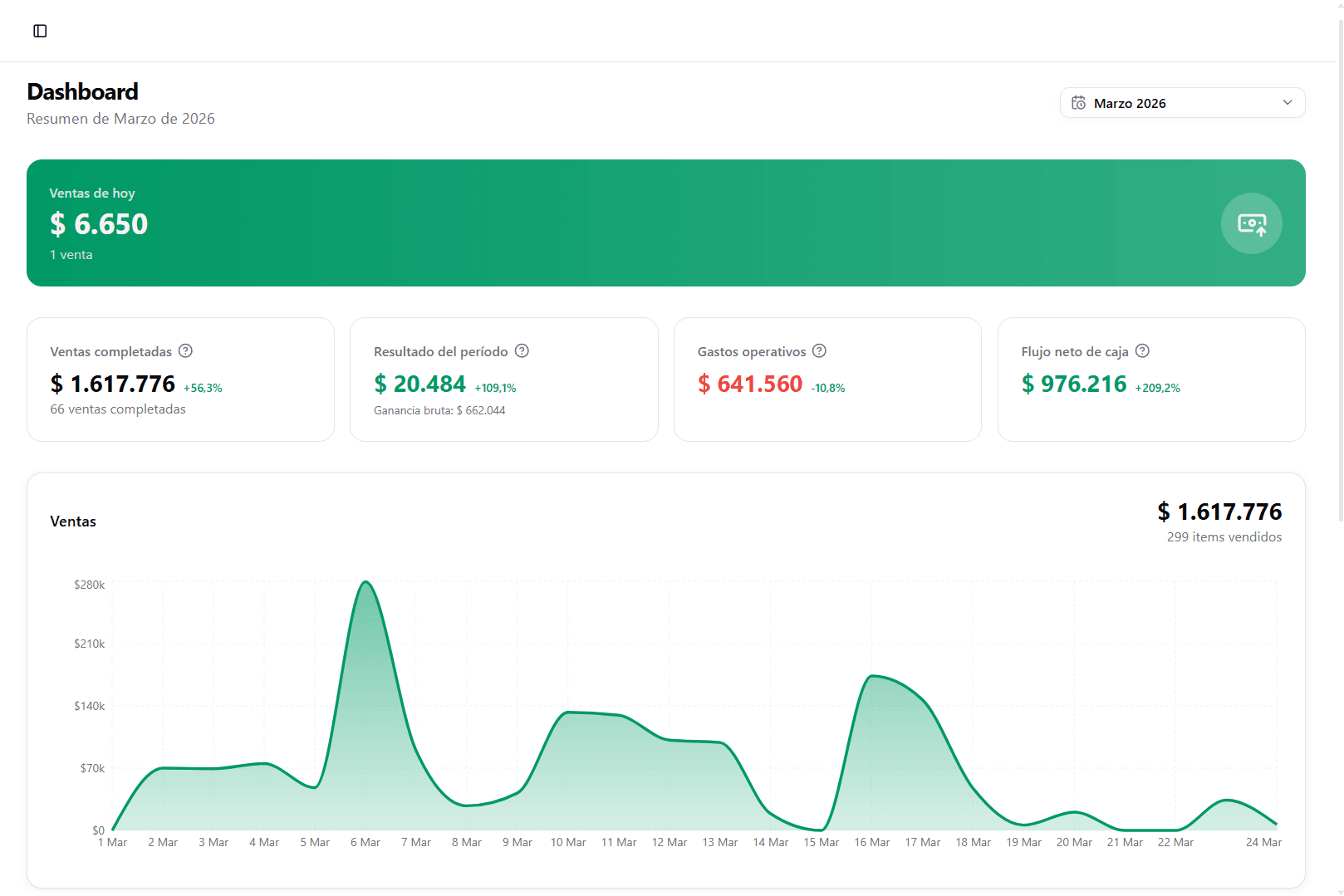
Task: Click the help icon beside Flujo neto de caja
Action: (1142, 351)
